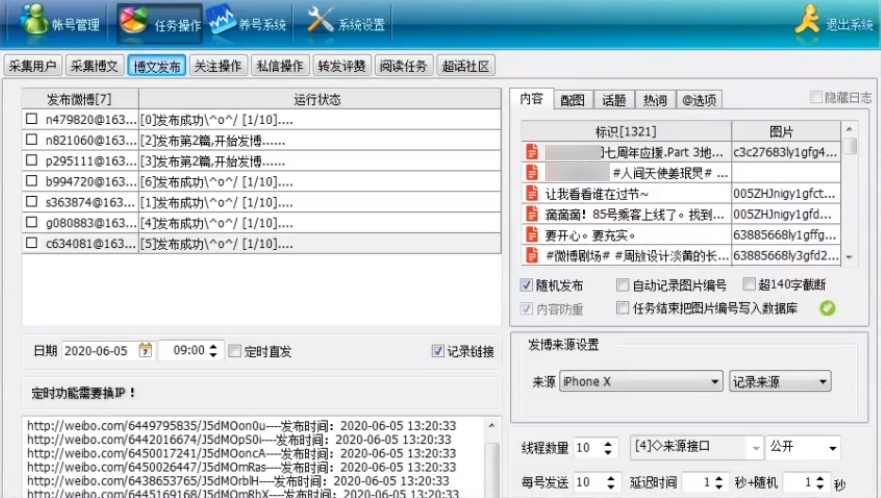Switch to the 配图 tab
881x498 pixels.
572,100
